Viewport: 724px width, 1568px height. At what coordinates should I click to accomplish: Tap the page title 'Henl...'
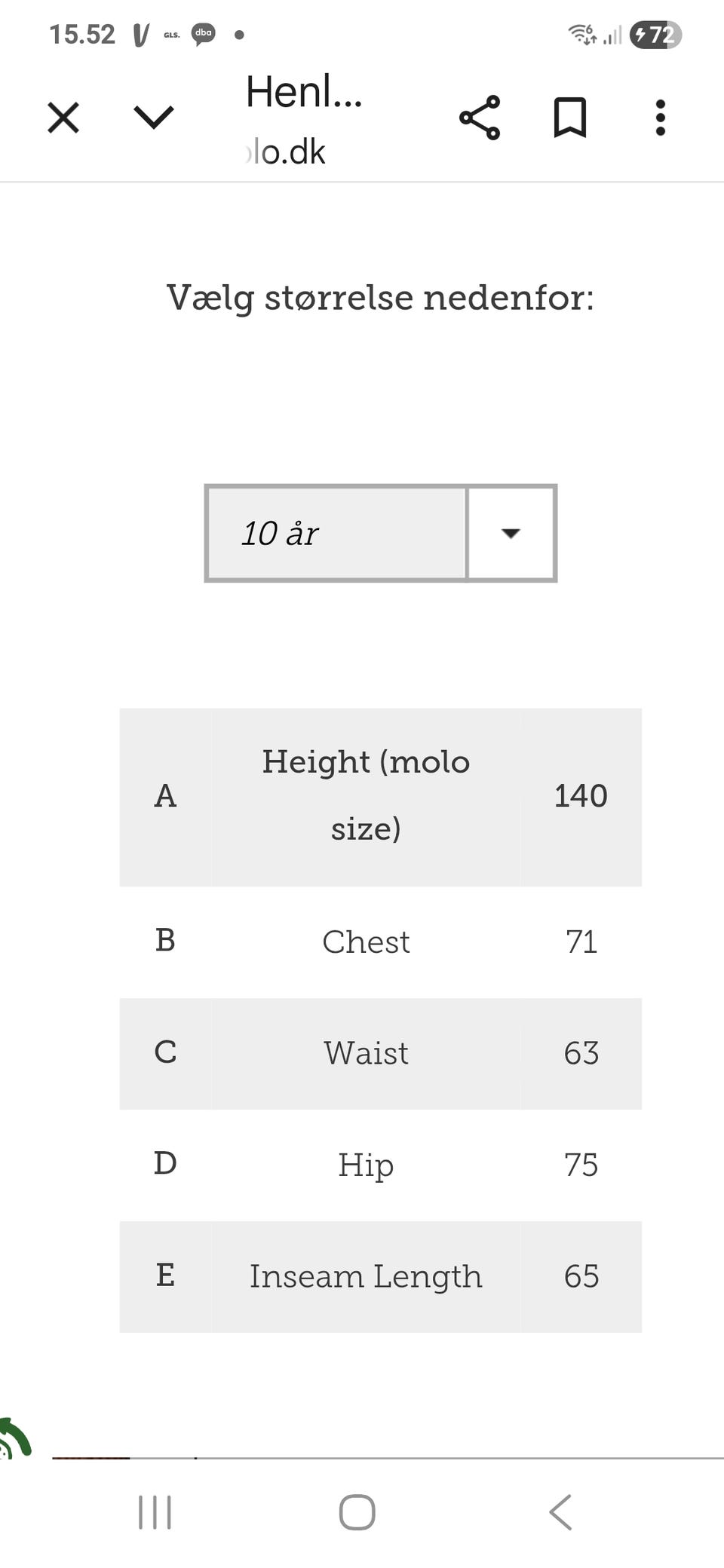(x=304, y=92)
